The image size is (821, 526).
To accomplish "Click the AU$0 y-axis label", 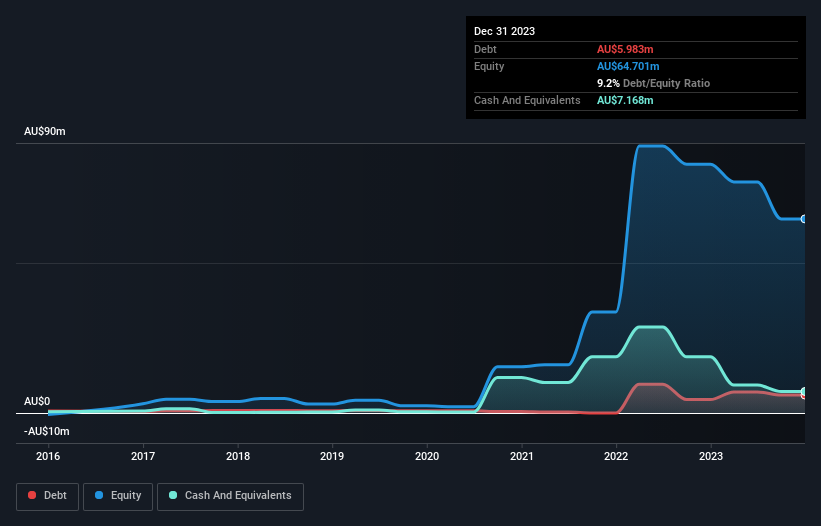I will click(x=37, y=401).
